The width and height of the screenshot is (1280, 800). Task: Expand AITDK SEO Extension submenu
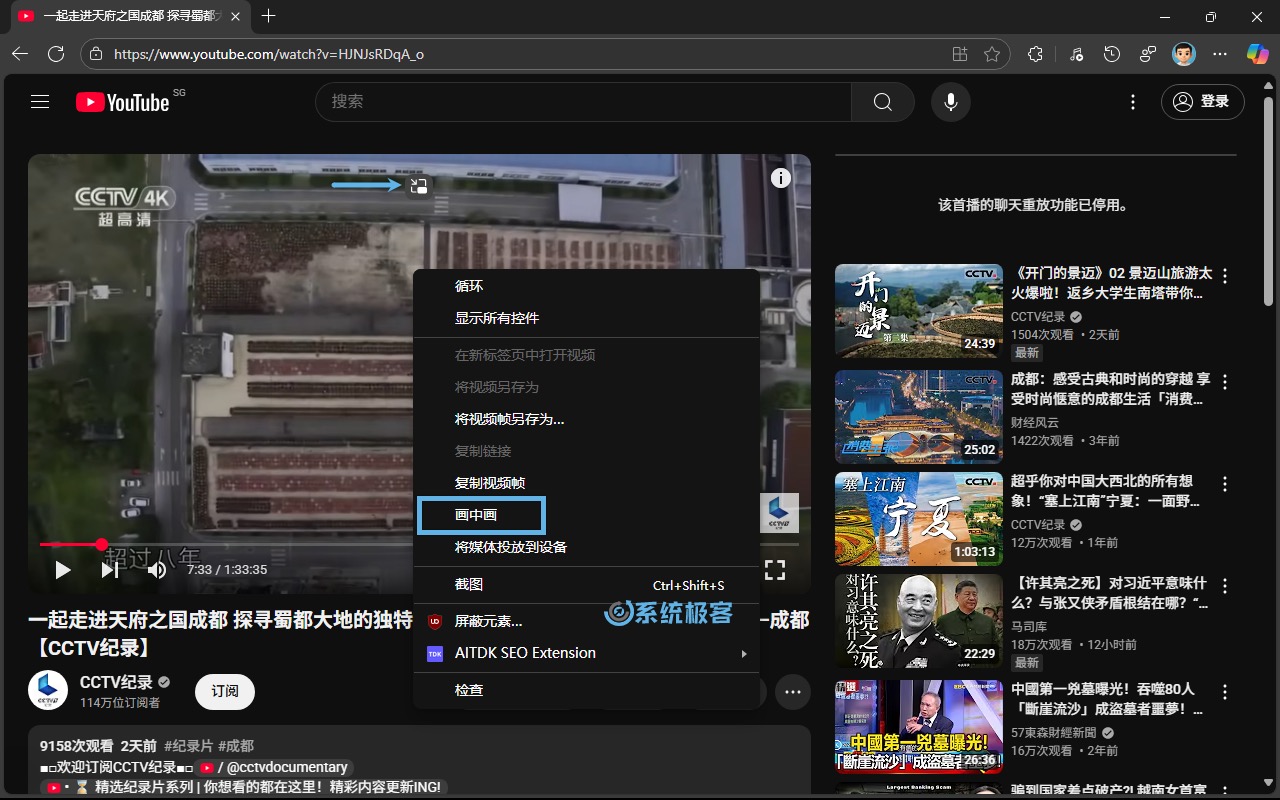(586, 653)
